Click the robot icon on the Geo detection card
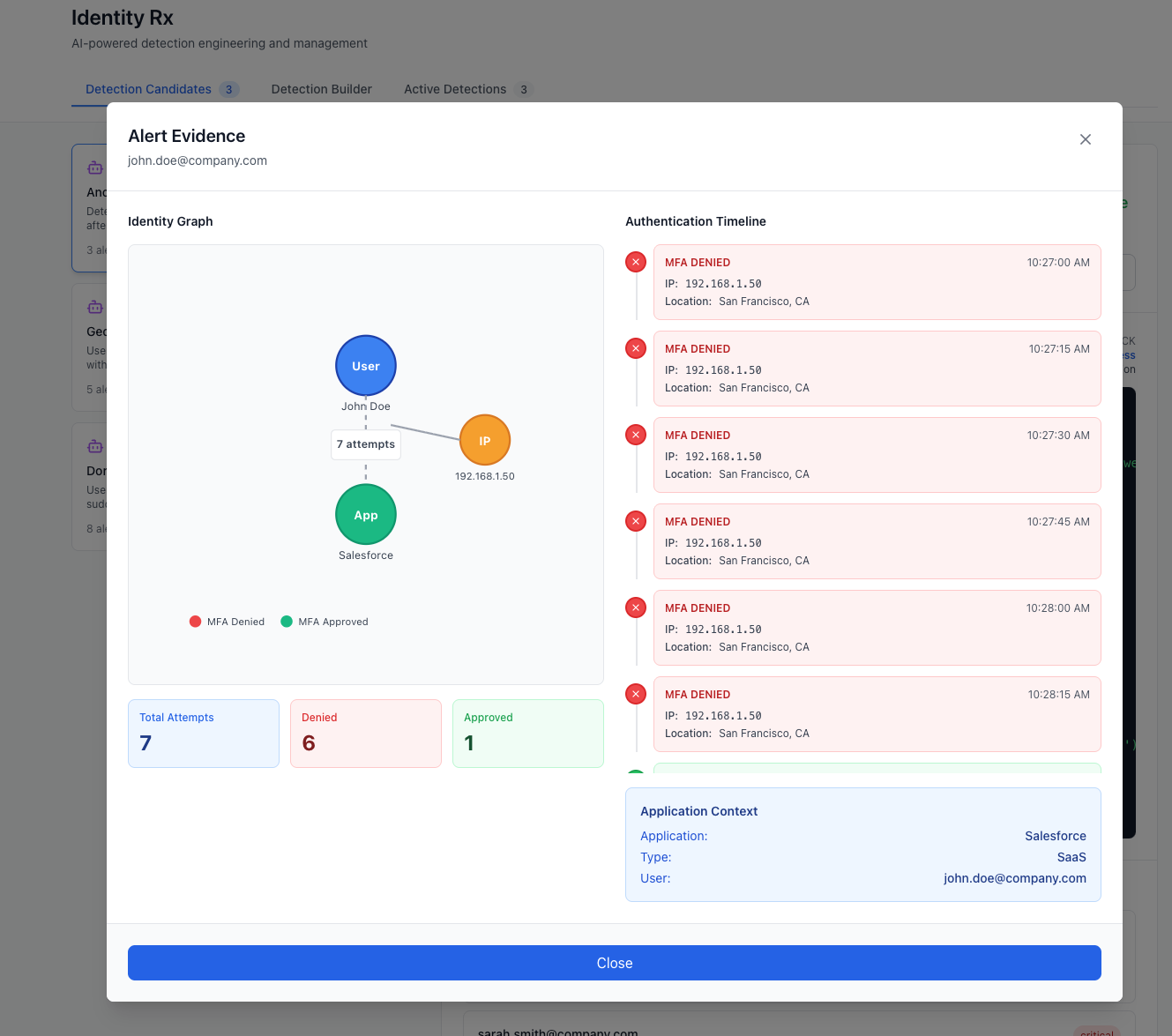Viewport: 1172px width, 1036px height. click(94, 306)
